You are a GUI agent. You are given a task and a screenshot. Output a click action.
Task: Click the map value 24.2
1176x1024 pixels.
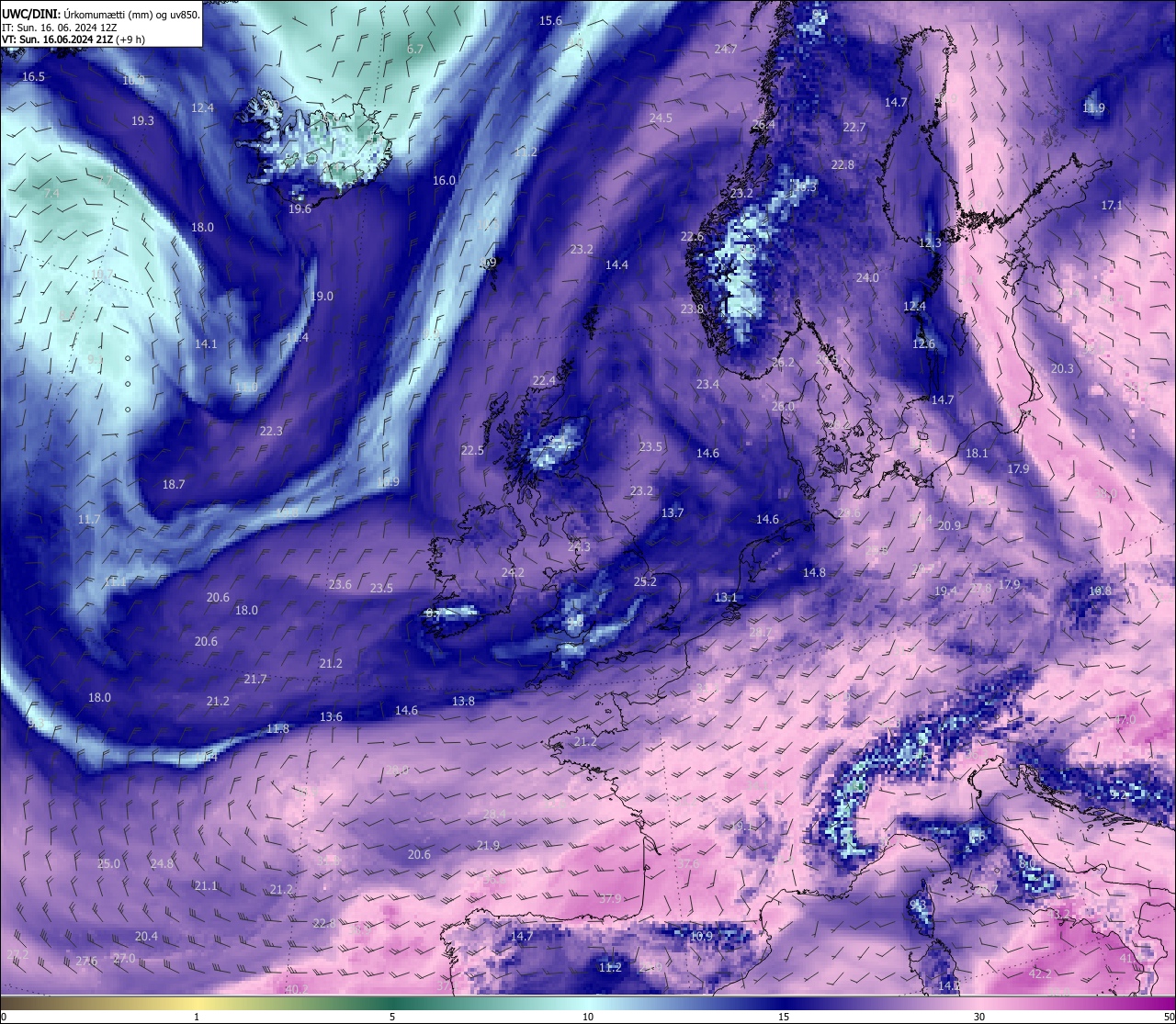[513, 573]
